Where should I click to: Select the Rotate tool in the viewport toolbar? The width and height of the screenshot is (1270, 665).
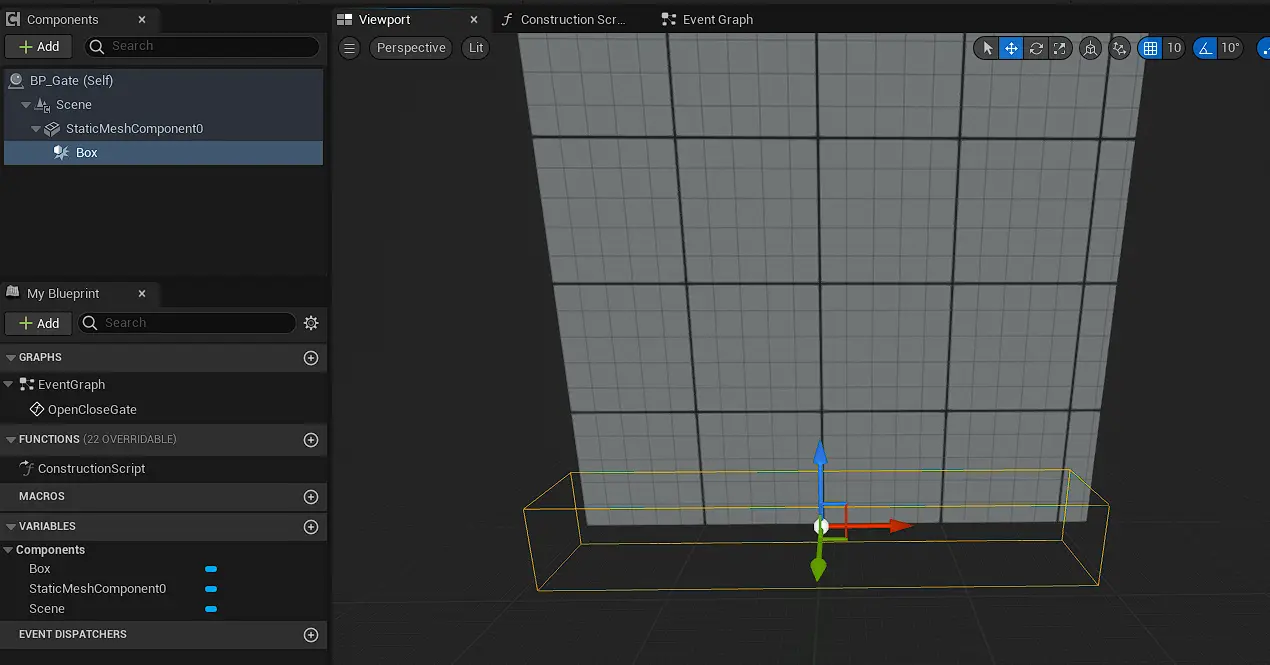[1035, 47]
